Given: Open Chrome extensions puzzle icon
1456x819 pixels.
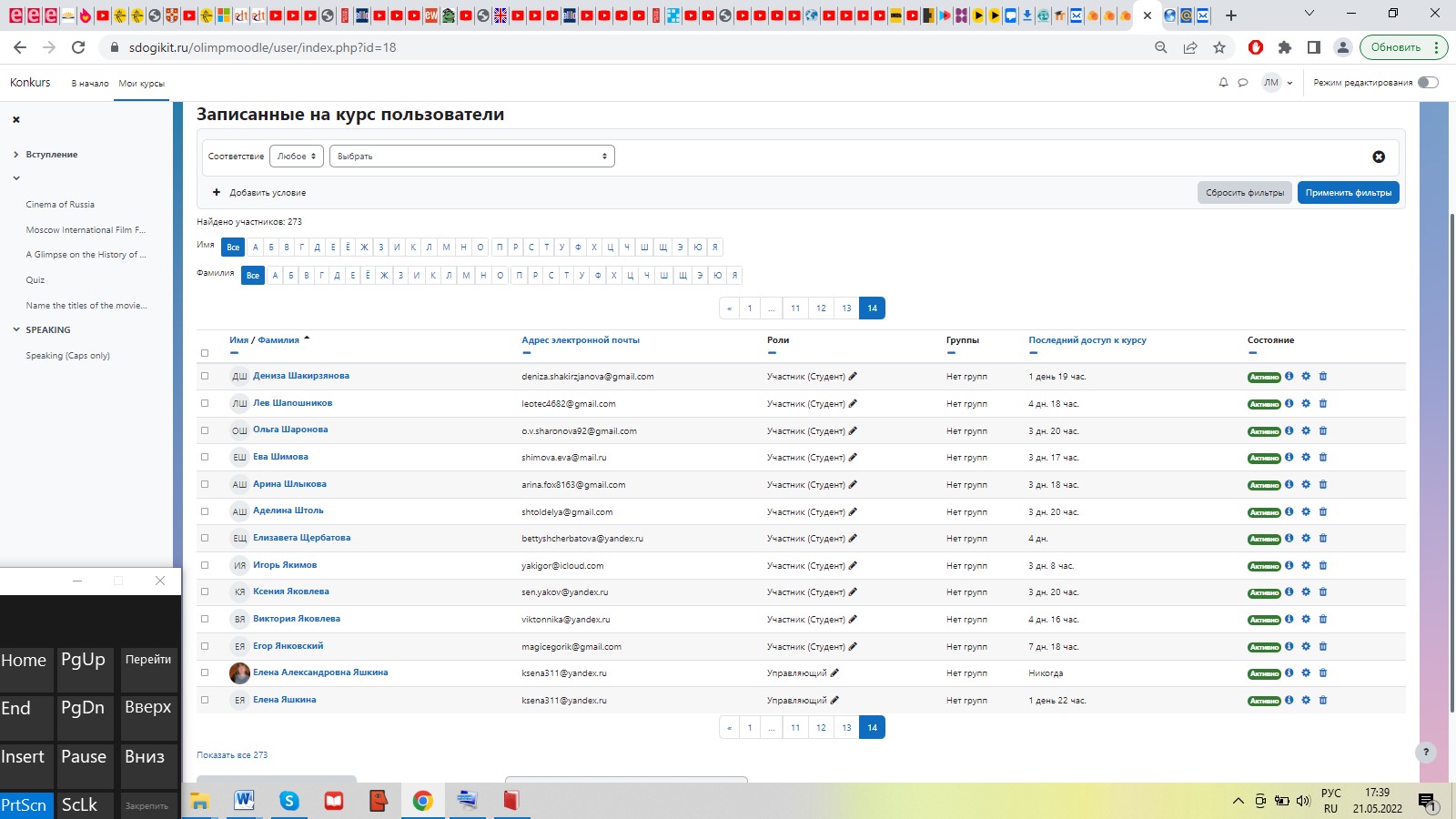Looking at the screenshot, I should 1285,47.
